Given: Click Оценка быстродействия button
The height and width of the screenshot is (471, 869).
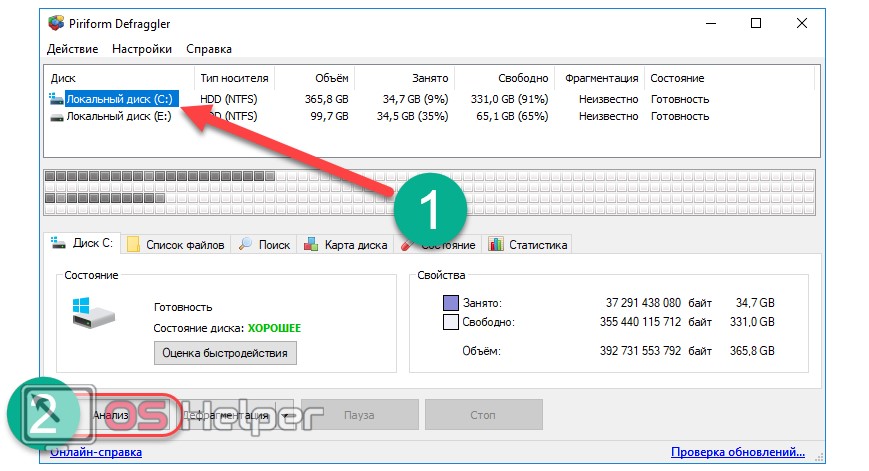Looking at the screenshot, I should (x=225, y=353).
